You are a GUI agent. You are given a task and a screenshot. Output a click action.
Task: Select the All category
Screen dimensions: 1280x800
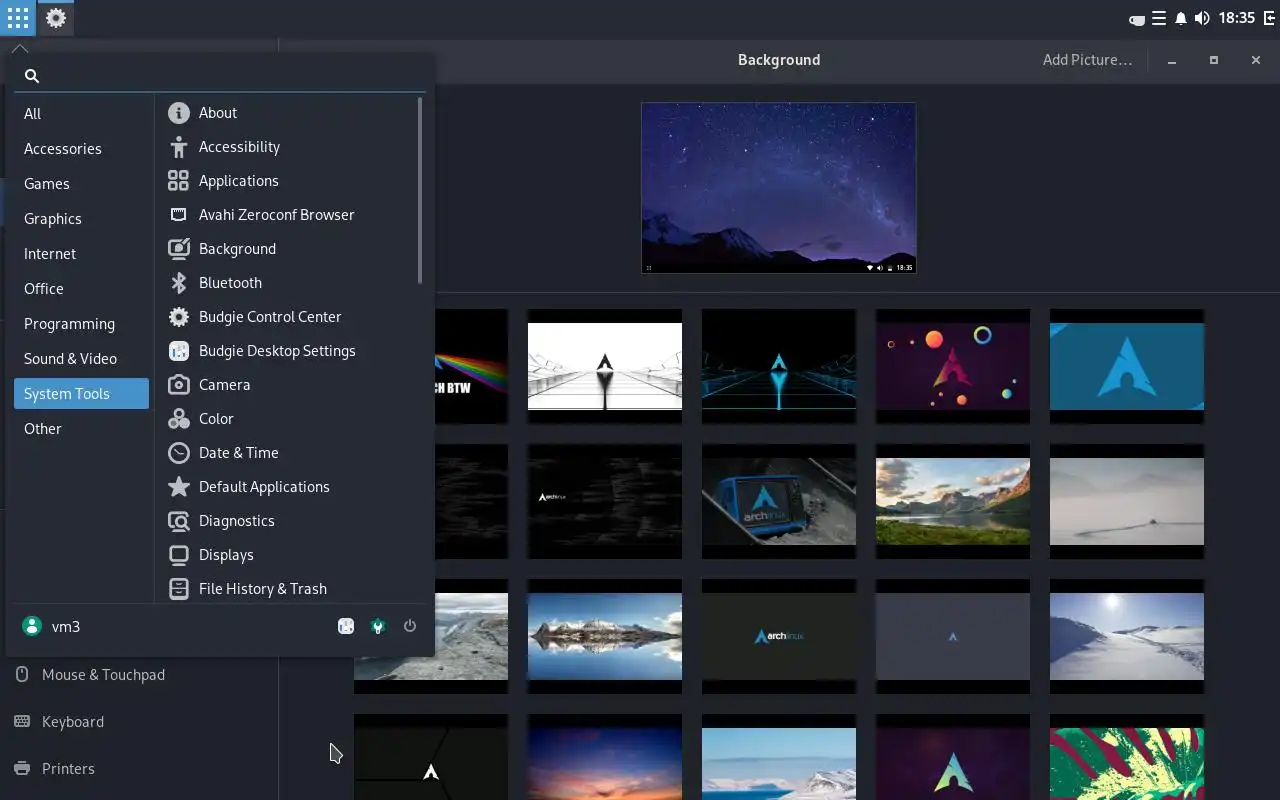click(81, 114)
